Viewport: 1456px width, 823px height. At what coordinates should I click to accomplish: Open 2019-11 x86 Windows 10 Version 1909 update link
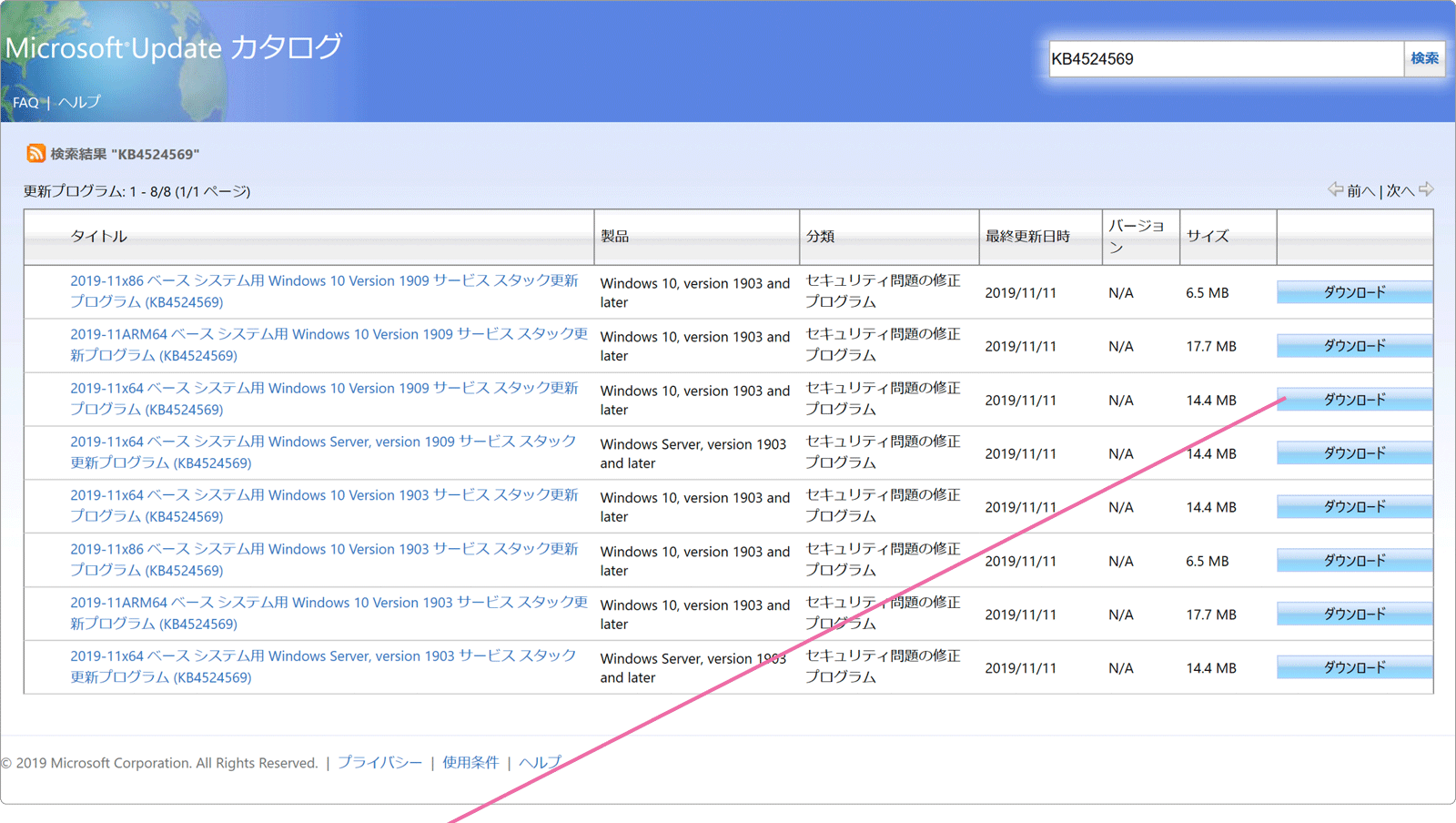(324, 291)
